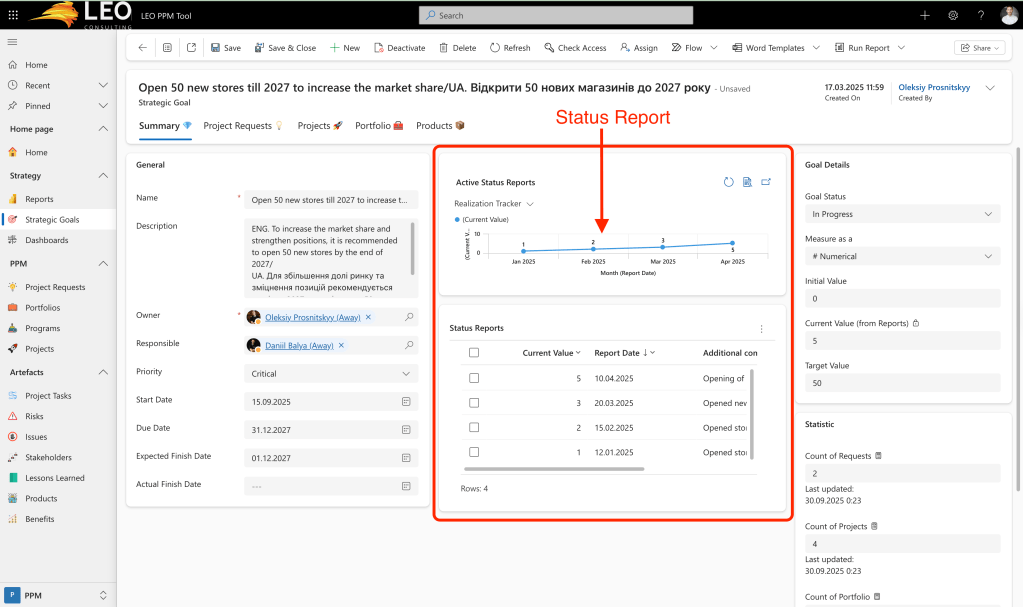Refresh the Active Status Reports chart
Screen dimensions: 1023x607
point(728,182)
